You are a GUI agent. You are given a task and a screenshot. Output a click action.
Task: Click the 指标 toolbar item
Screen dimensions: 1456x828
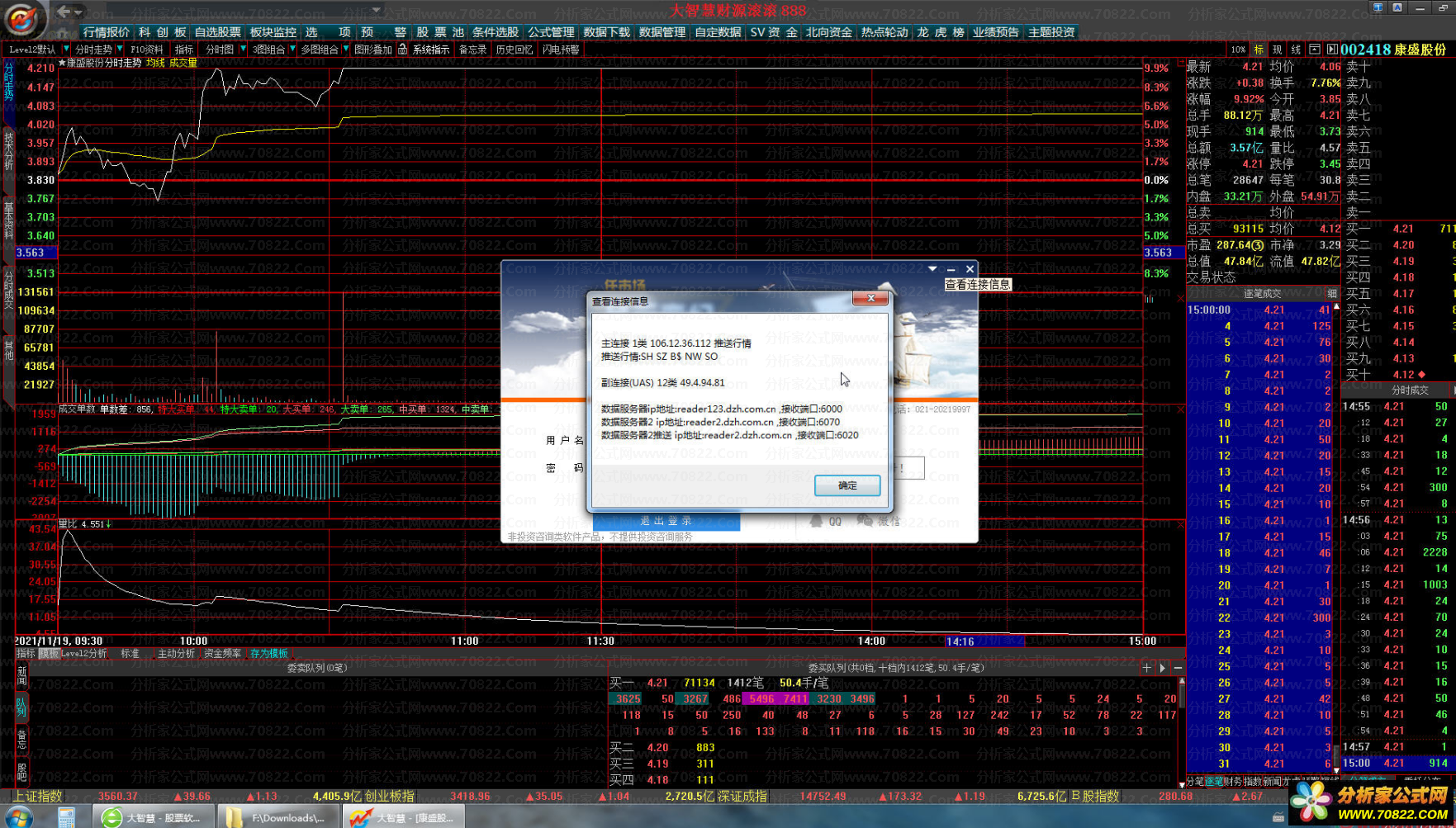pos(183,50)
